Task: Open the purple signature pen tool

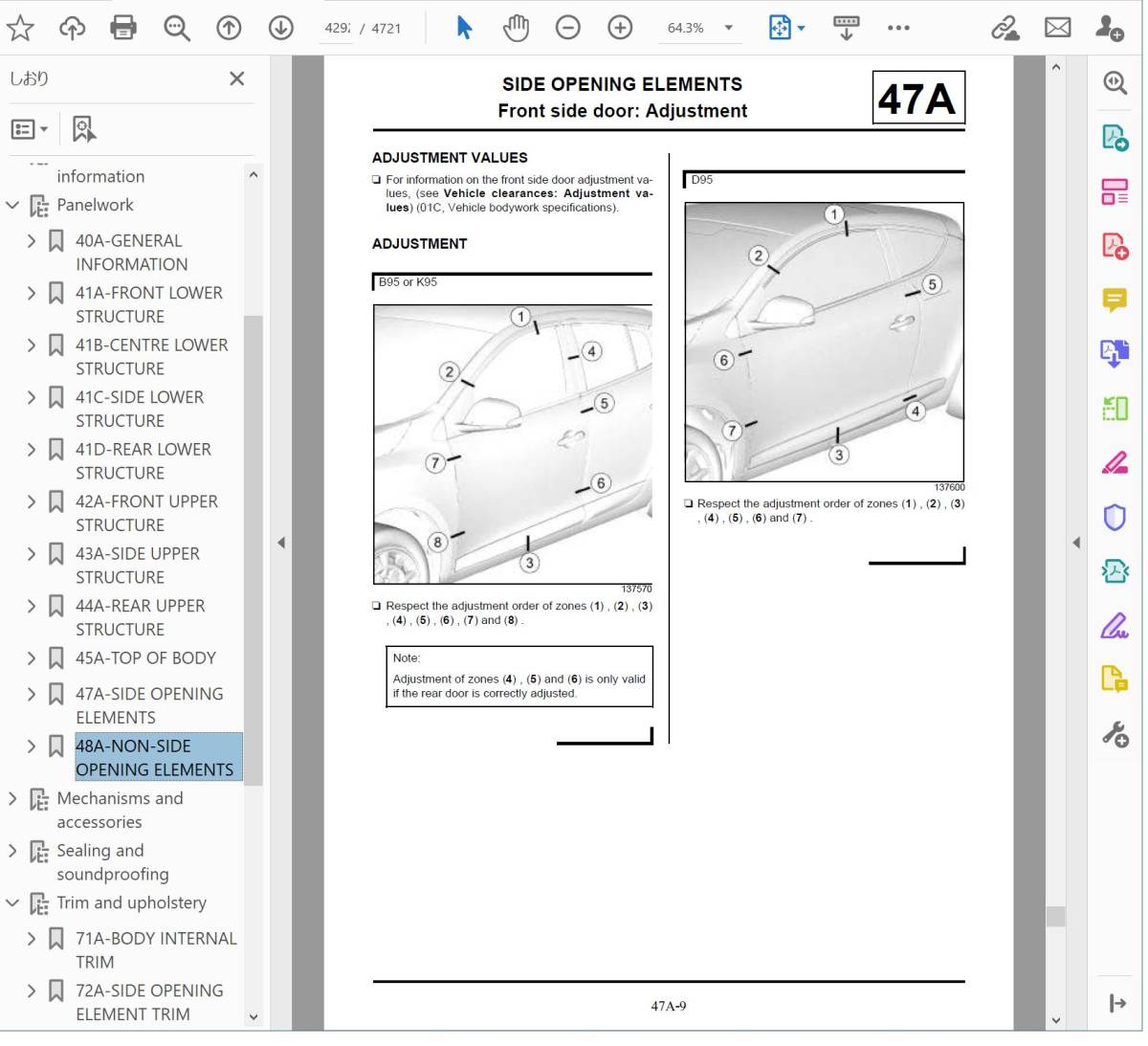Action: coord(1115,626)
